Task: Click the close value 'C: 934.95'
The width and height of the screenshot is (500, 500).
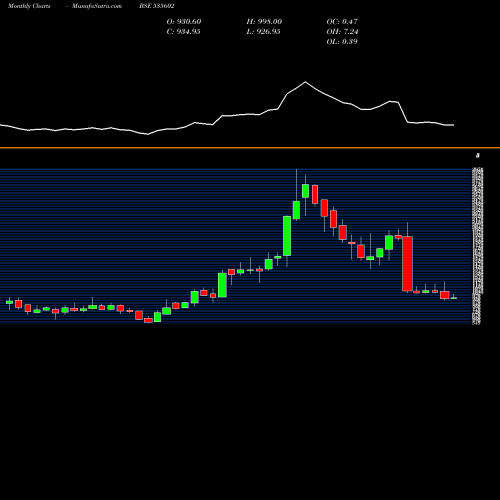Action: click(x=183, y=32)
